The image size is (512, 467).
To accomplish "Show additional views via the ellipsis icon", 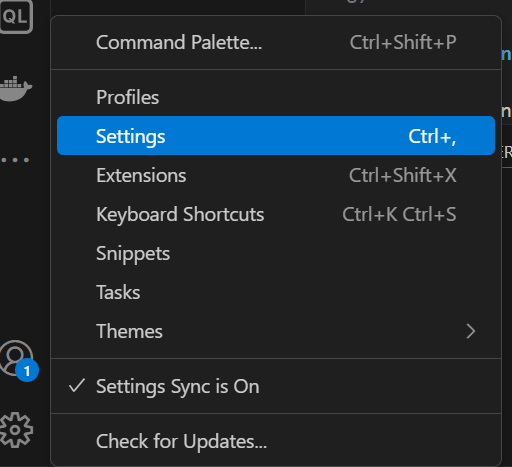I will point(15,160).
